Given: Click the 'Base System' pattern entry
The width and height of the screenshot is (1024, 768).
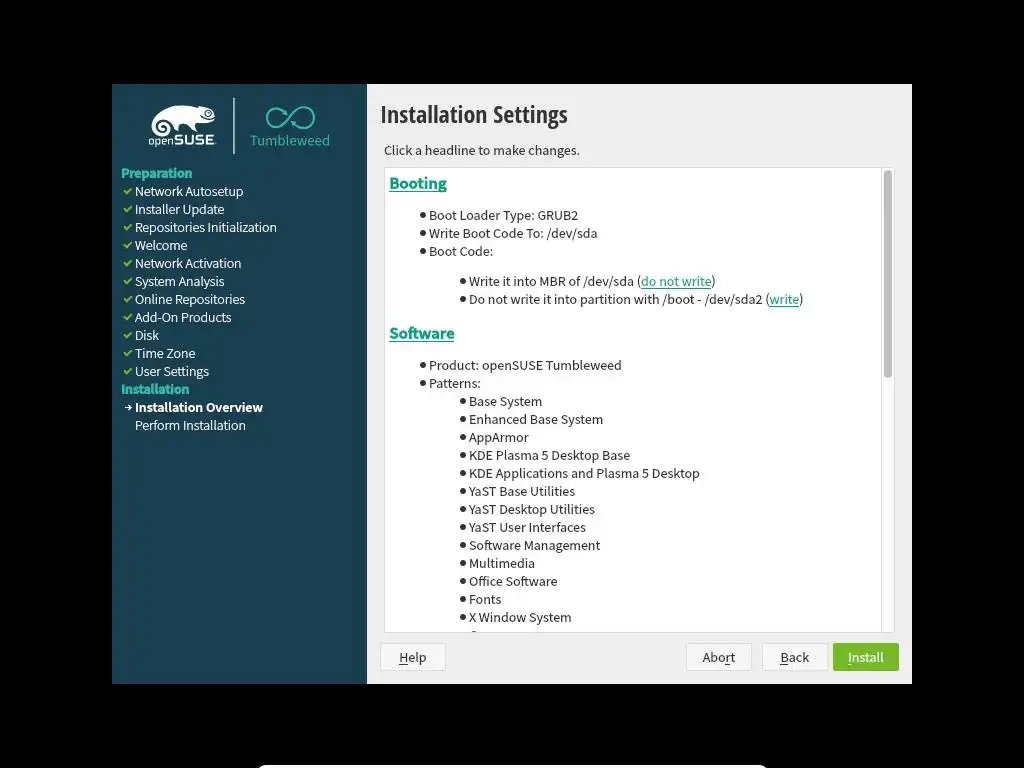Looking at the screenshot, I should [505, 402].
